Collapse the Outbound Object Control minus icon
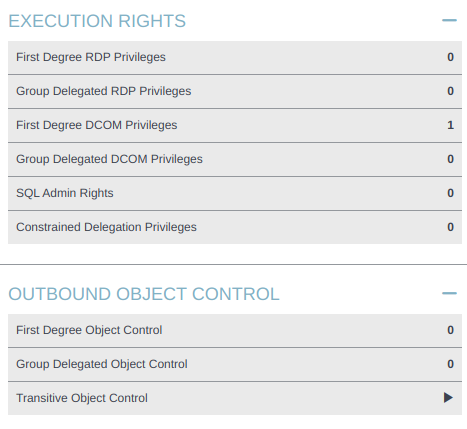467x429 pixels. tap(449, 293)
